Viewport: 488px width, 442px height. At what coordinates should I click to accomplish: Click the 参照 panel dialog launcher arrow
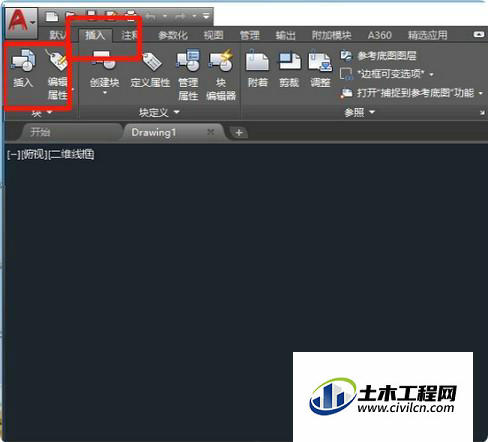click(482, 113)
